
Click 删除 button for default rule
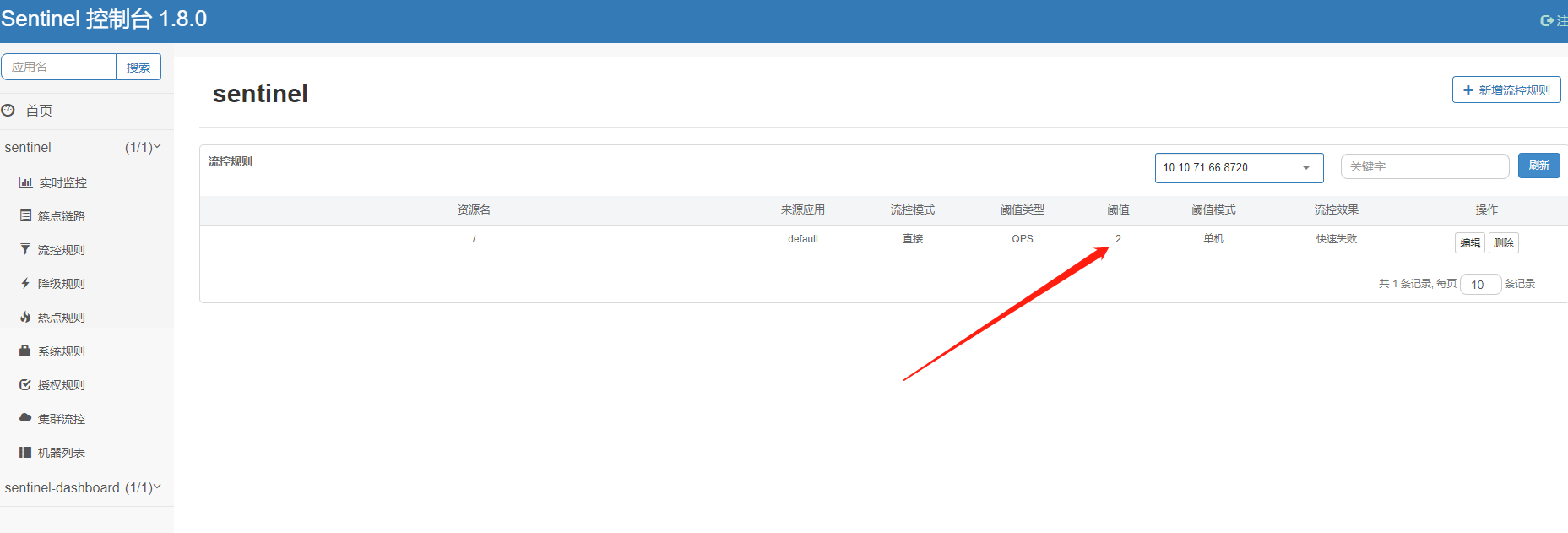click(x=1503, y=242)
